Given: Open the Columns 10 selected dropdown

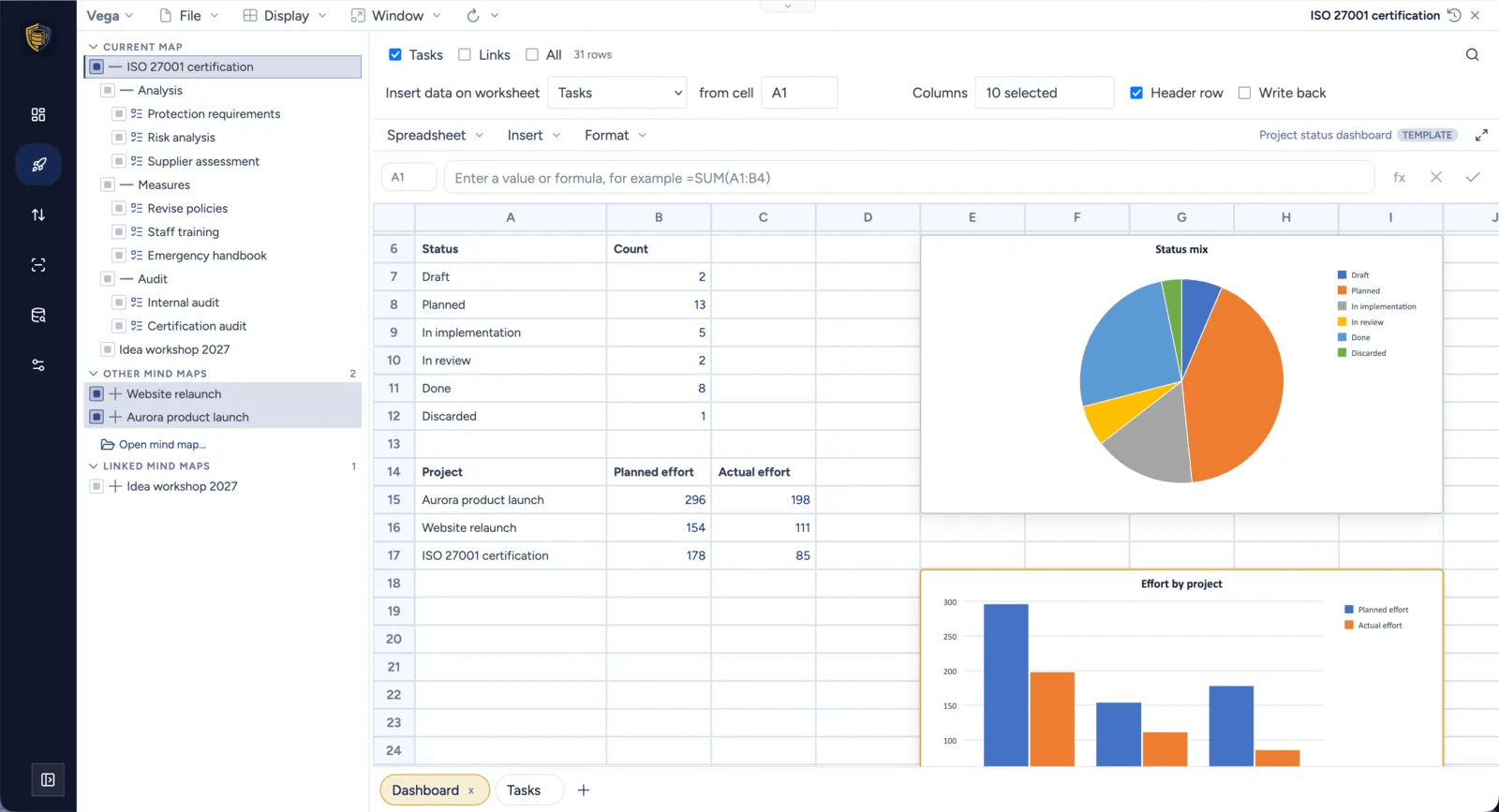Looking at the screenshot, I should coord(1045,93).
